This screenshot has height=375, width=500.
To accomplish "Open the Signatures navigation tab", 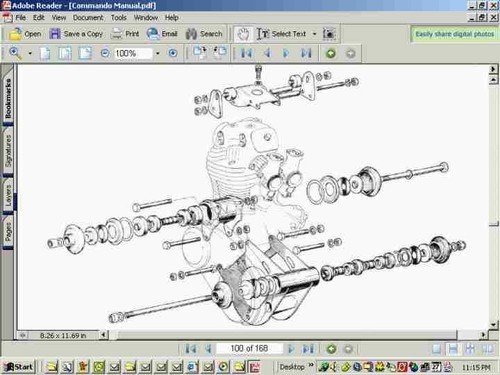I will pyautogui.click(x=8, y=151).
